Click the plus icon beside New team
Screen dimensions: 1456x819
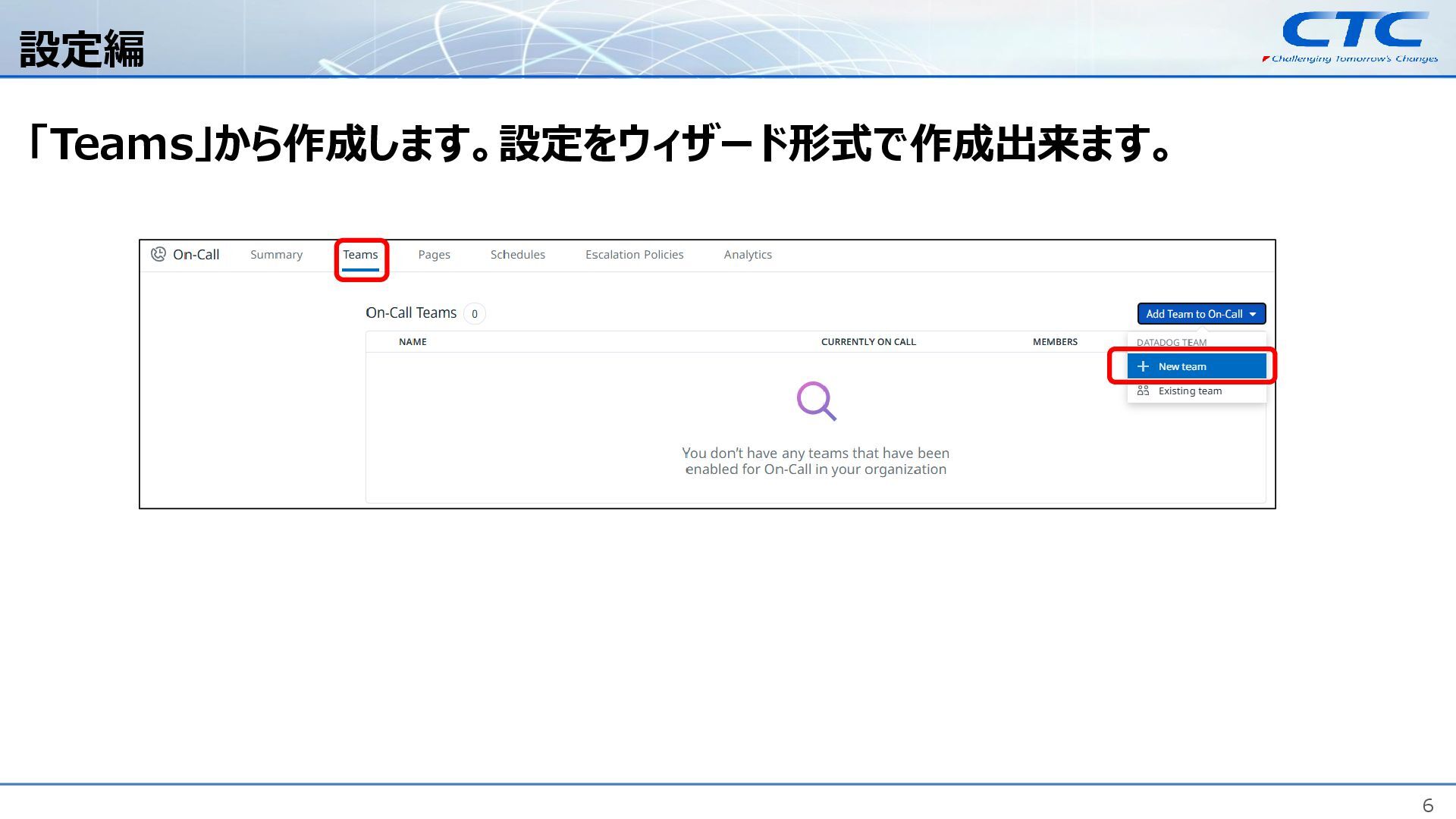pyautogui.click(x=1143, y=366)
